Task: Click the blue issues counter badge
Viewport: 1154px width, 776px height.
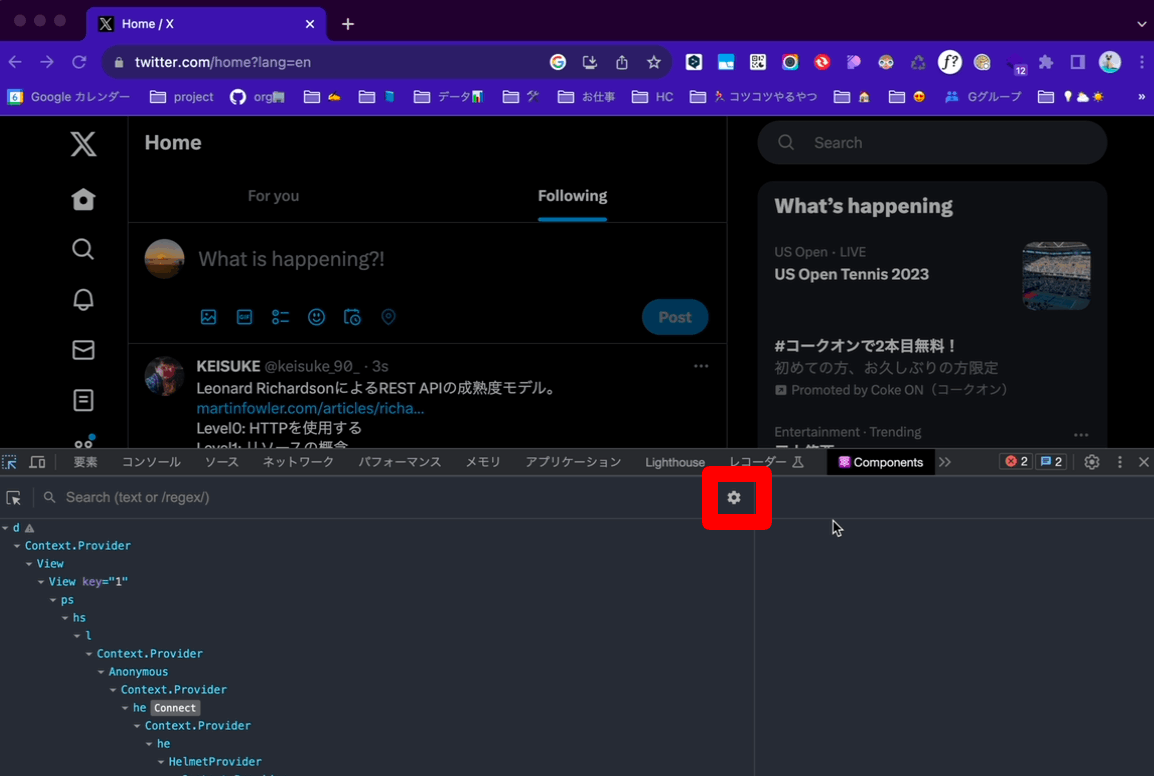Action: click(x=1051, y=462)
